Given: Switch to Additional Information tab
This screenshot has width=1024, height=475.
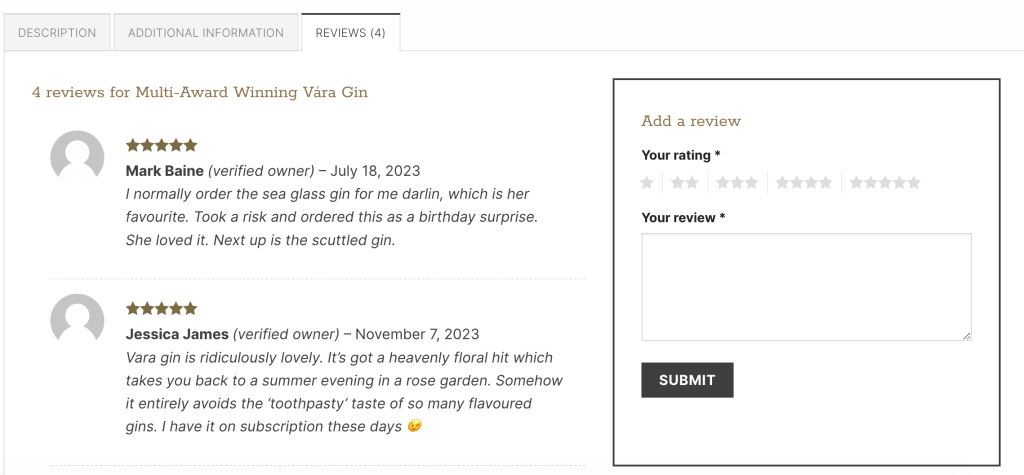Looking at the screenshot, I should (x=206, y=32).
